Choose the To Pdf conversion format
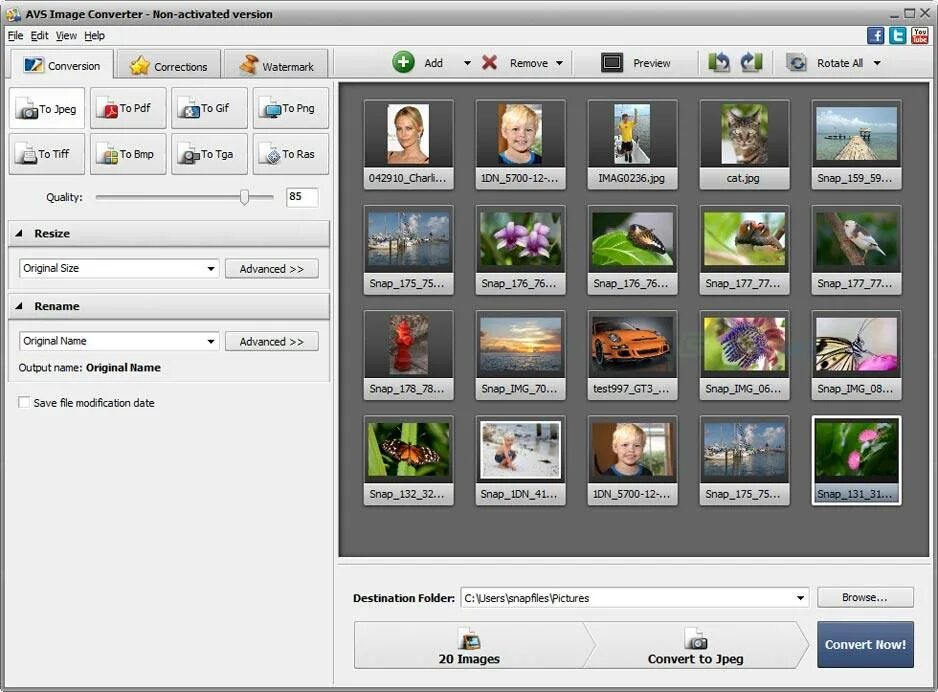The height and width of the screenshot is (692, 938). [x=128, y=108]
